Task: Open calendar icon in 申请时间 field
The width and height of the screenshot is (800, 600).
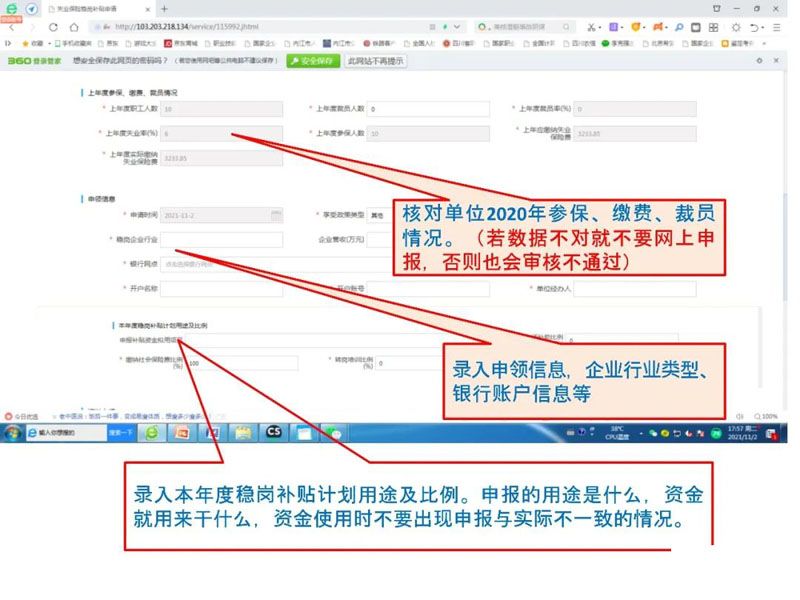Action: [276, 215]
